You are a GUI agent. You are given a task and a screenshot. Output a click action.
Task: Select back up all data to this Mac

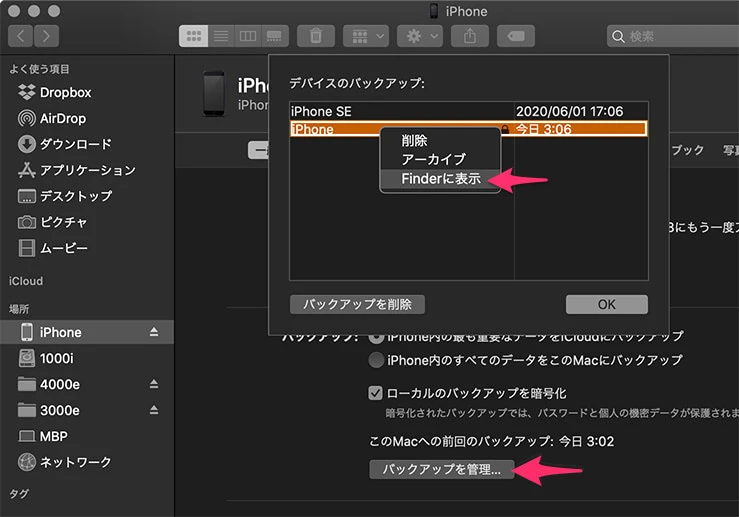tap(376, 360)
